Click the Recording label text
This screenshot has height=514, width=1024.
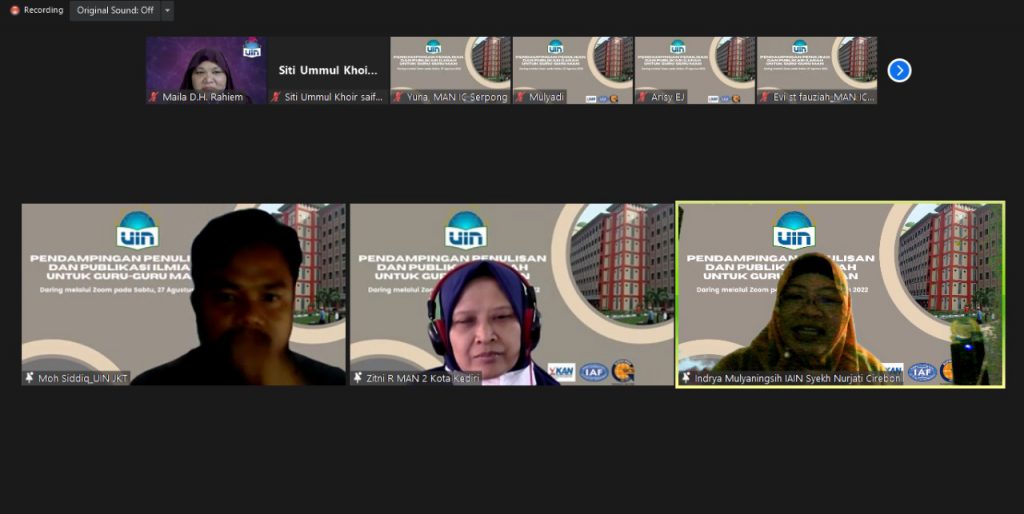pyautogui.click(x=43, y=10)
